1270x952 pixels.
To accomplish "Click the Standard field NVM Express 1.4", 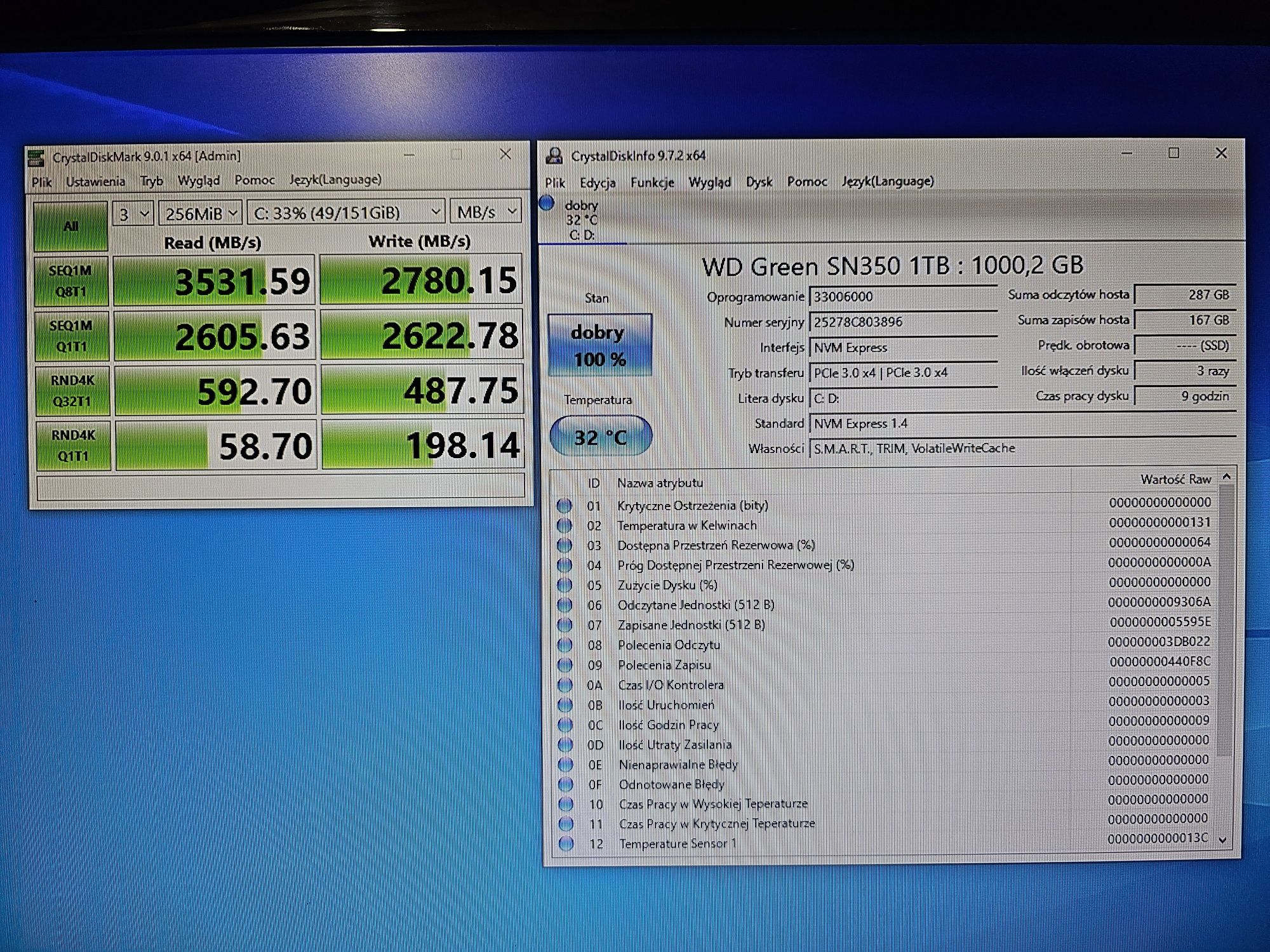I will tap(1022, 423).
